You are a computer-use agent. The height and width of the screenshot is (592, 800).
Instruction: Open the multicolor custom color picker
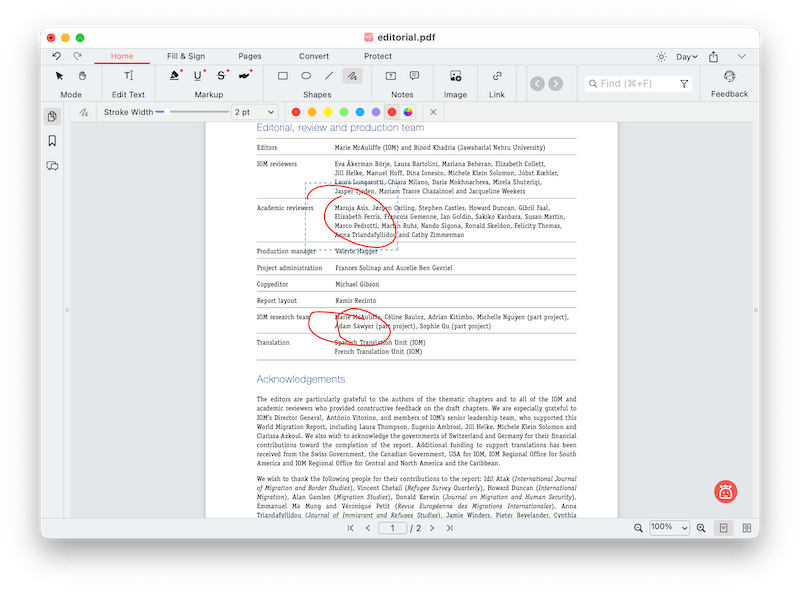click(x=408, y=112)
